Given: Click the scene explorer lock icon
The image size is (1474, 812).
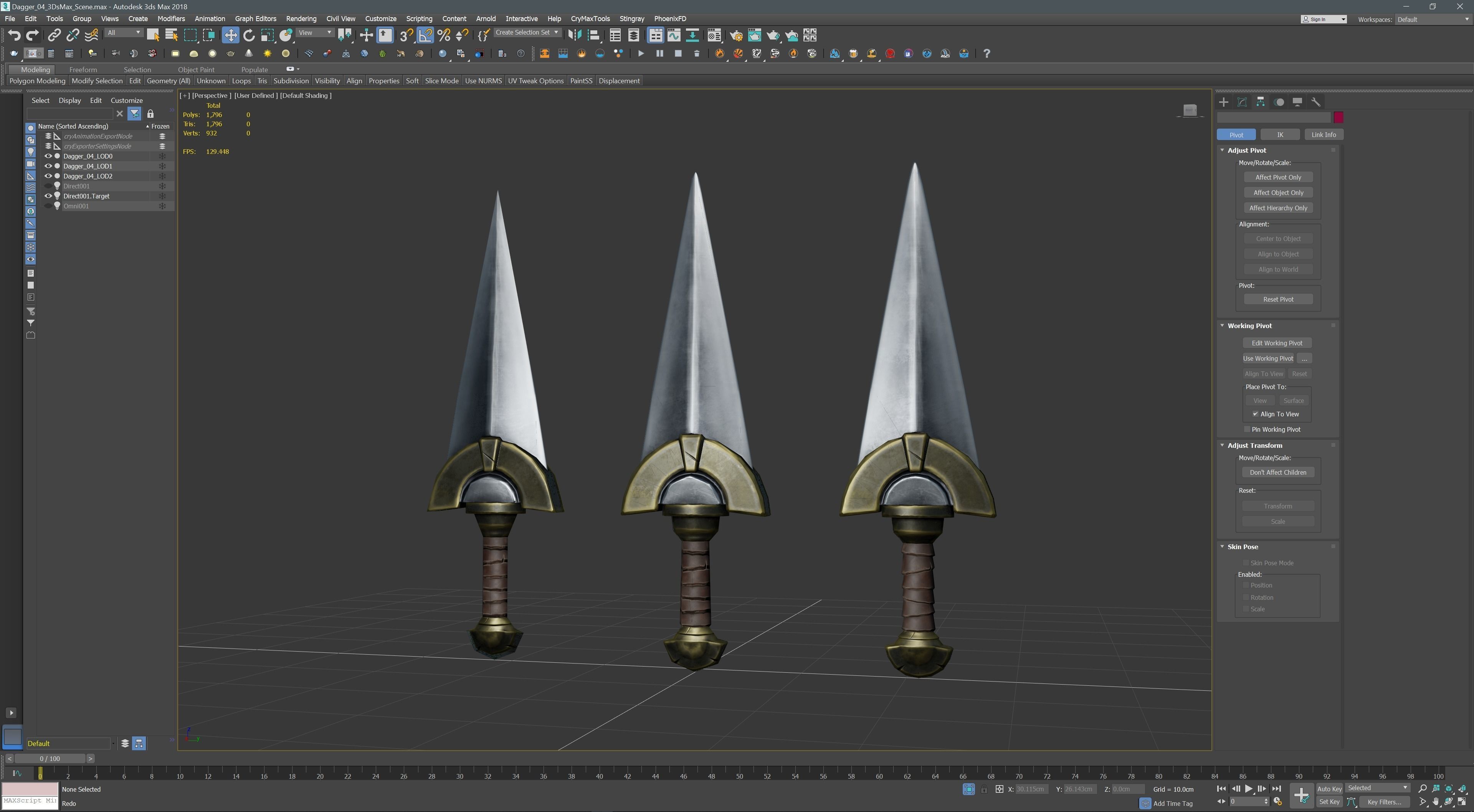Looking at the screenshot, I should (150, 114).
